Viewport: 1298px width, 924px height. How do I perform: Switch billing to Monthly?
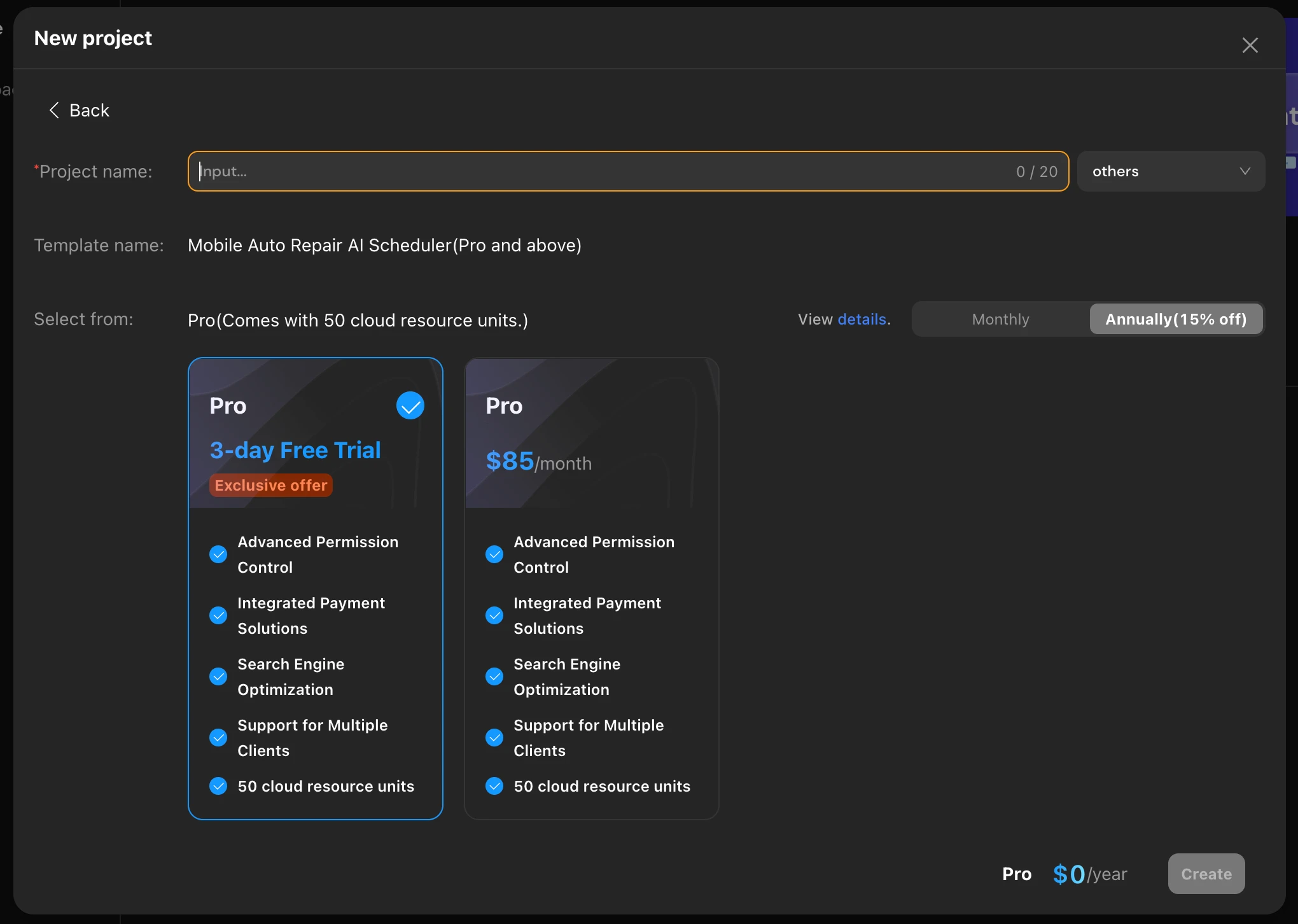point(1000,319)
